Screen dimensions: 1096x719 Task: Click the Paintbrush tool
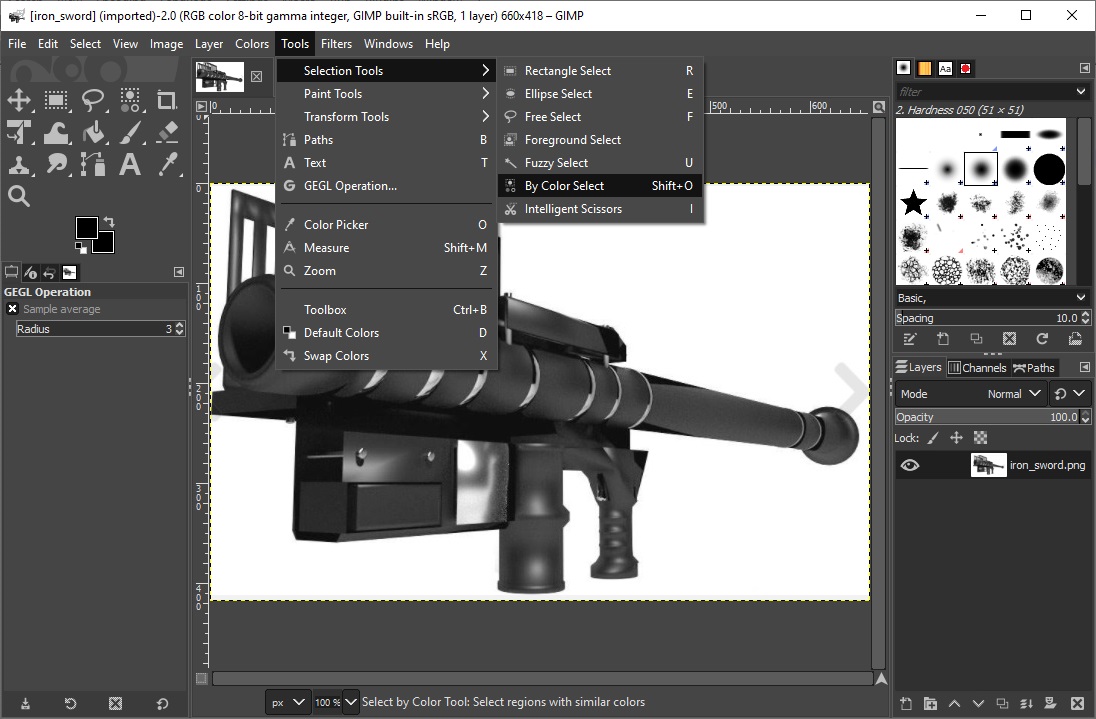tap(130, 133)
